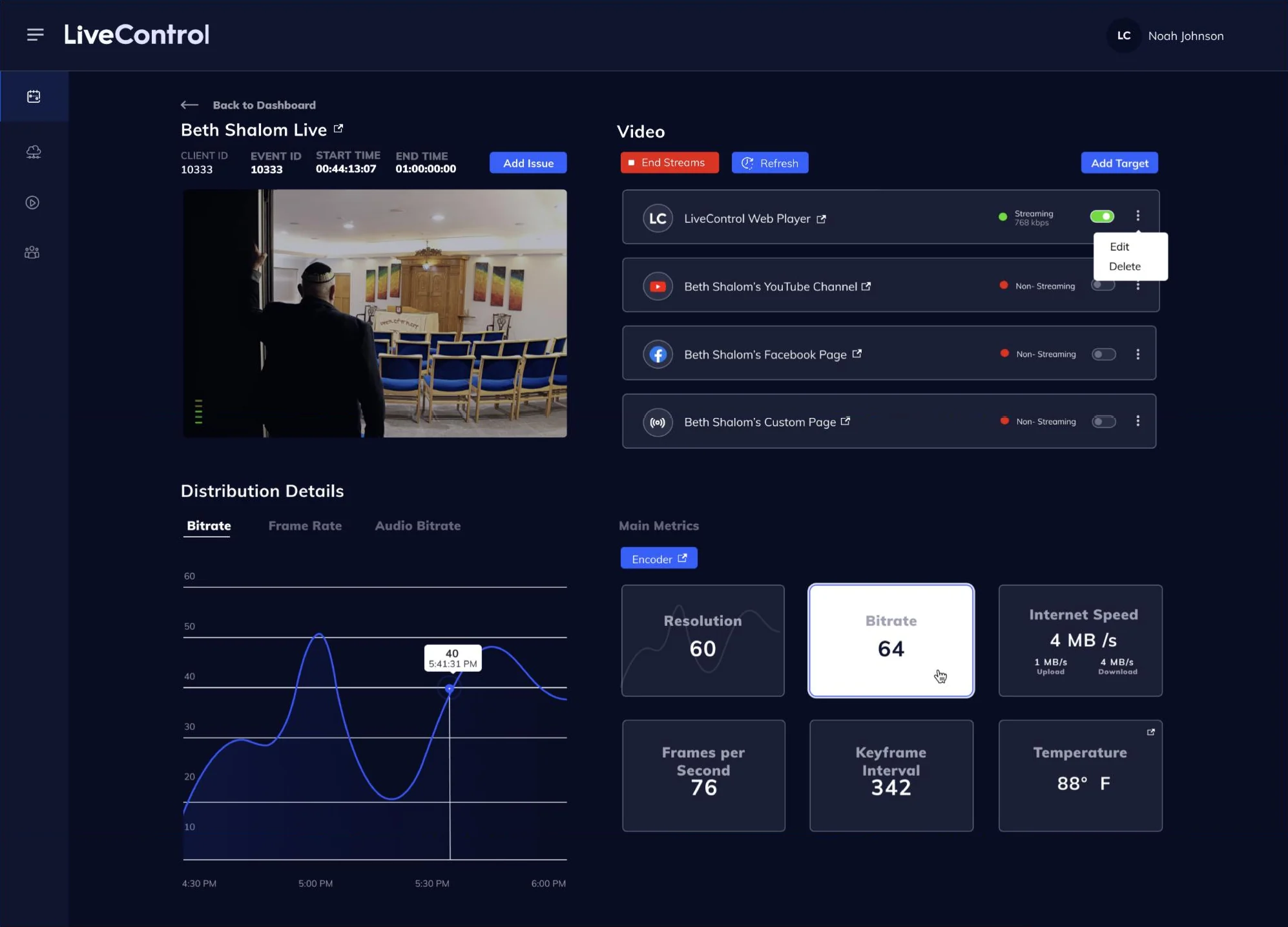Switch to the Bitrate tab
This screenshot has height=927, width=1288.
click(x=209, y=526)
